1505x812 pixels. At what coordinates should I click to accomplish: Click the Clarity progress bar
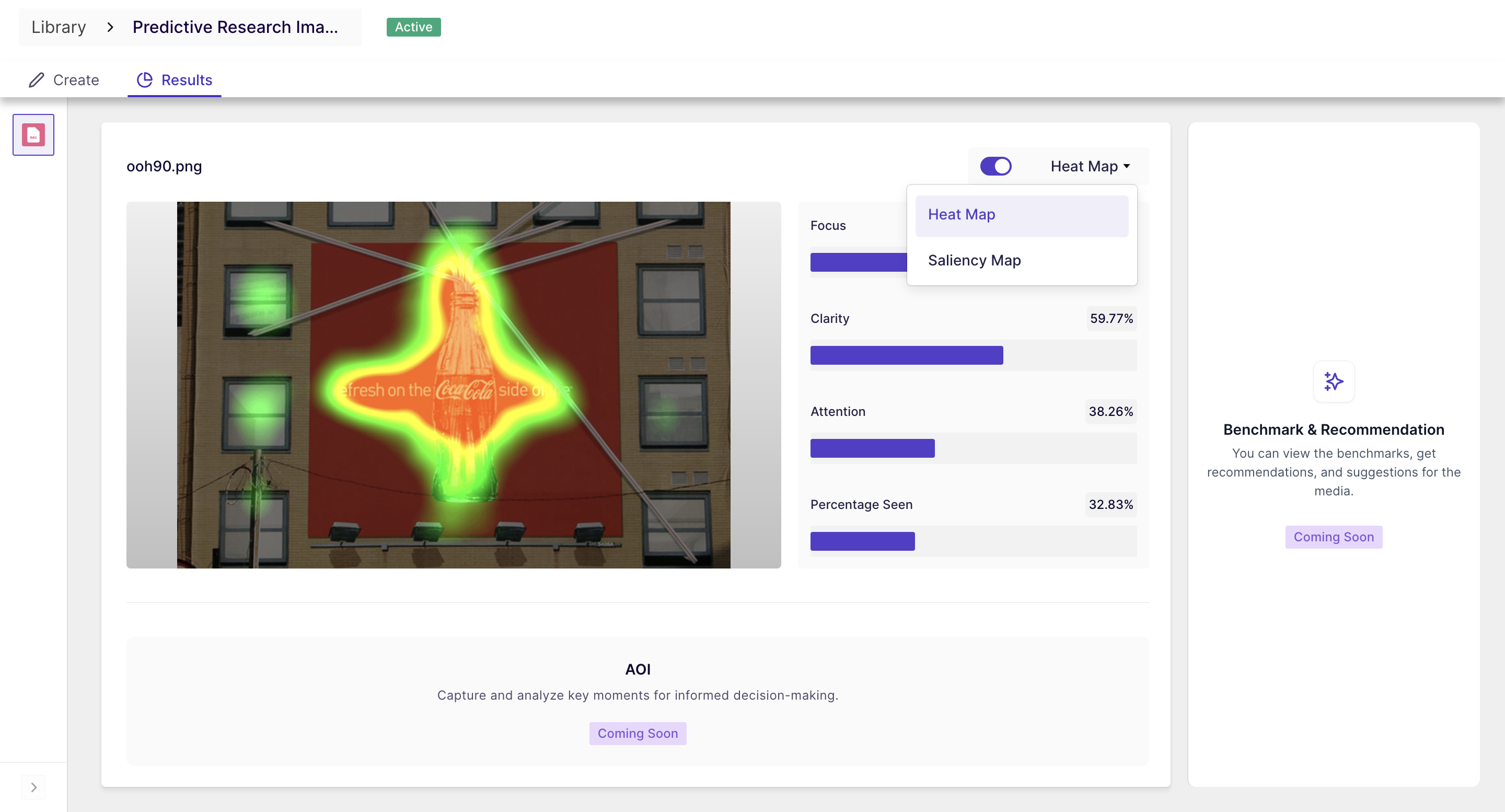click(x=973, y=355)
